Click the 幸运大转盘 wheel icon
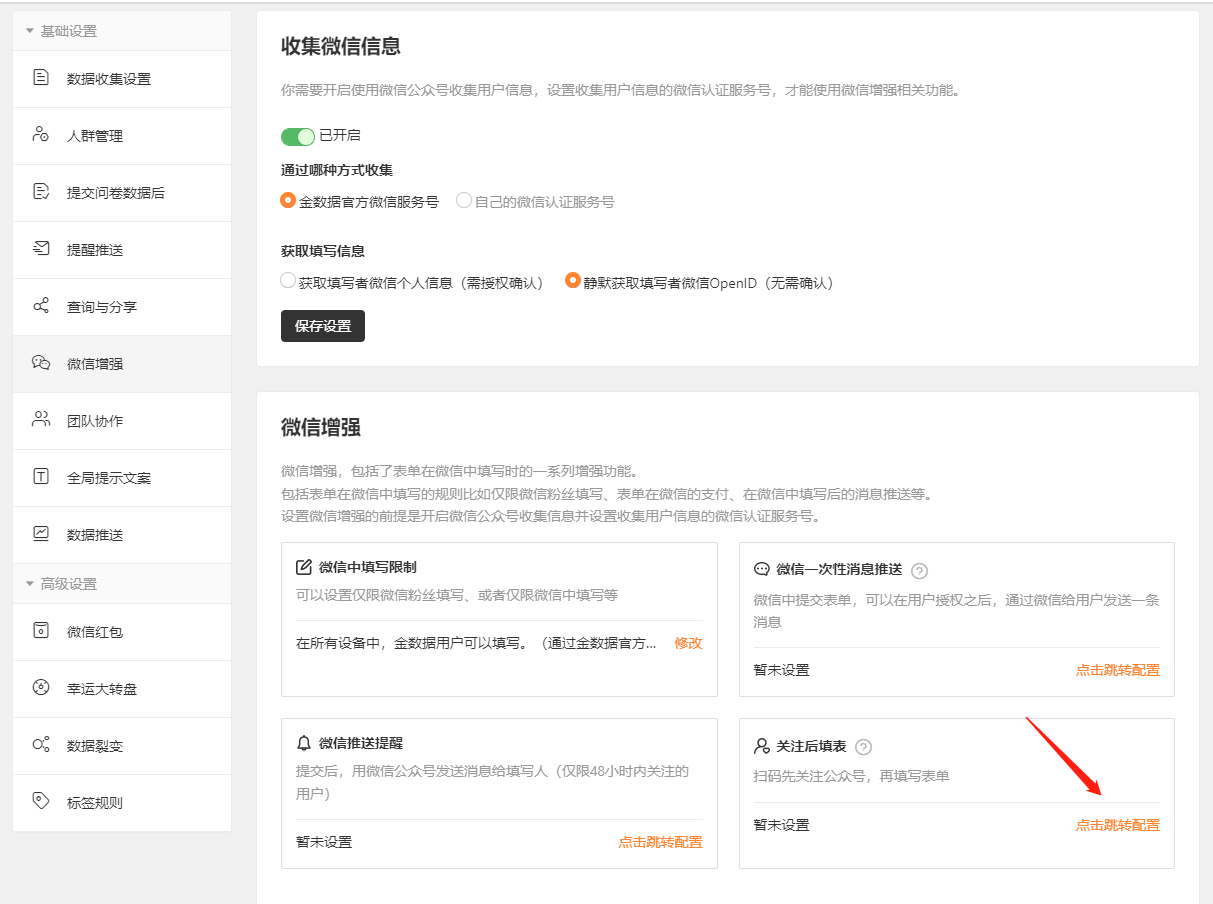The width and height of the screenshot is (1213, 904). 41,688
